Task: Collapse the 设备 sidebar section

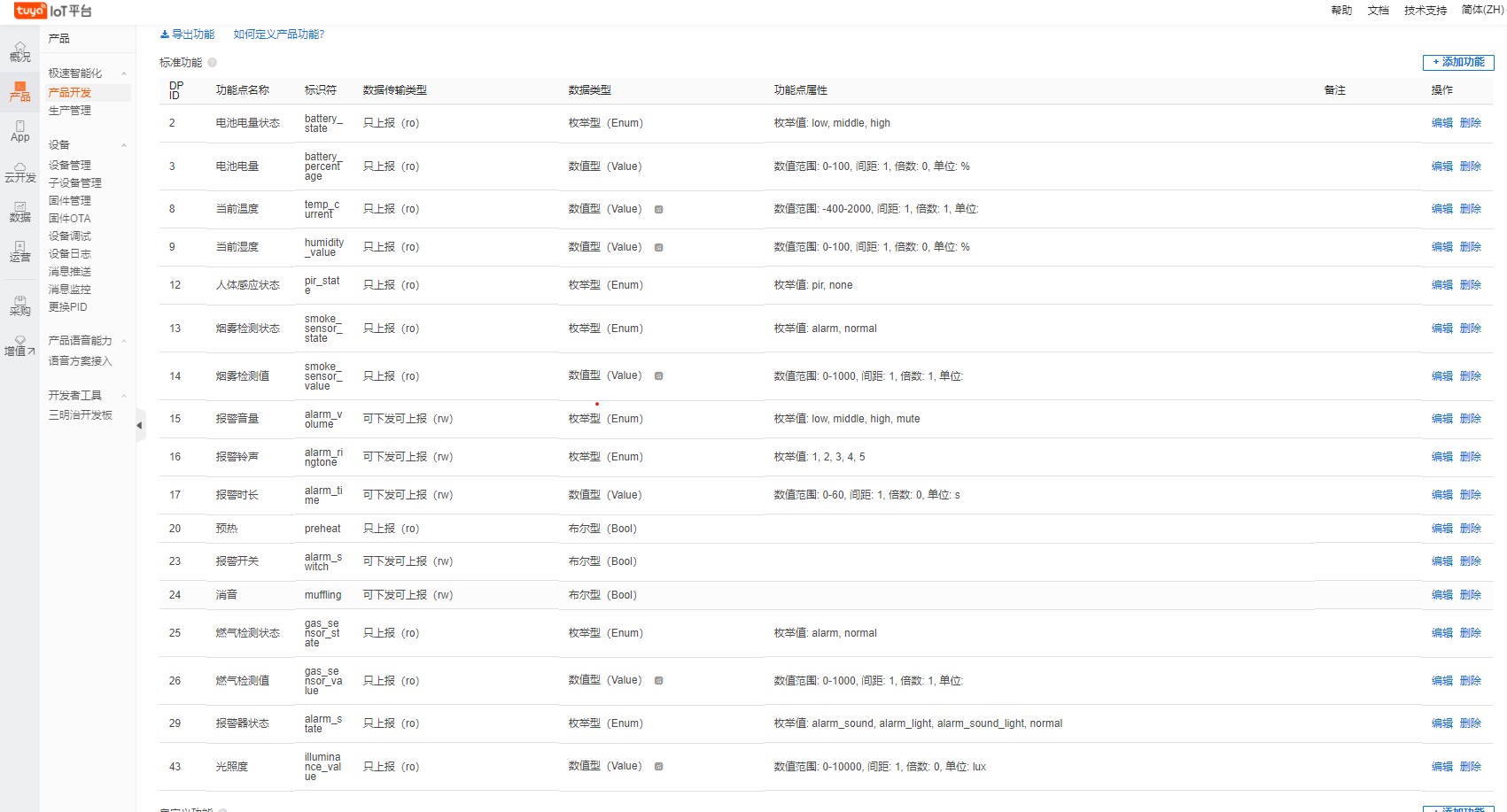Action: [124, 145]
